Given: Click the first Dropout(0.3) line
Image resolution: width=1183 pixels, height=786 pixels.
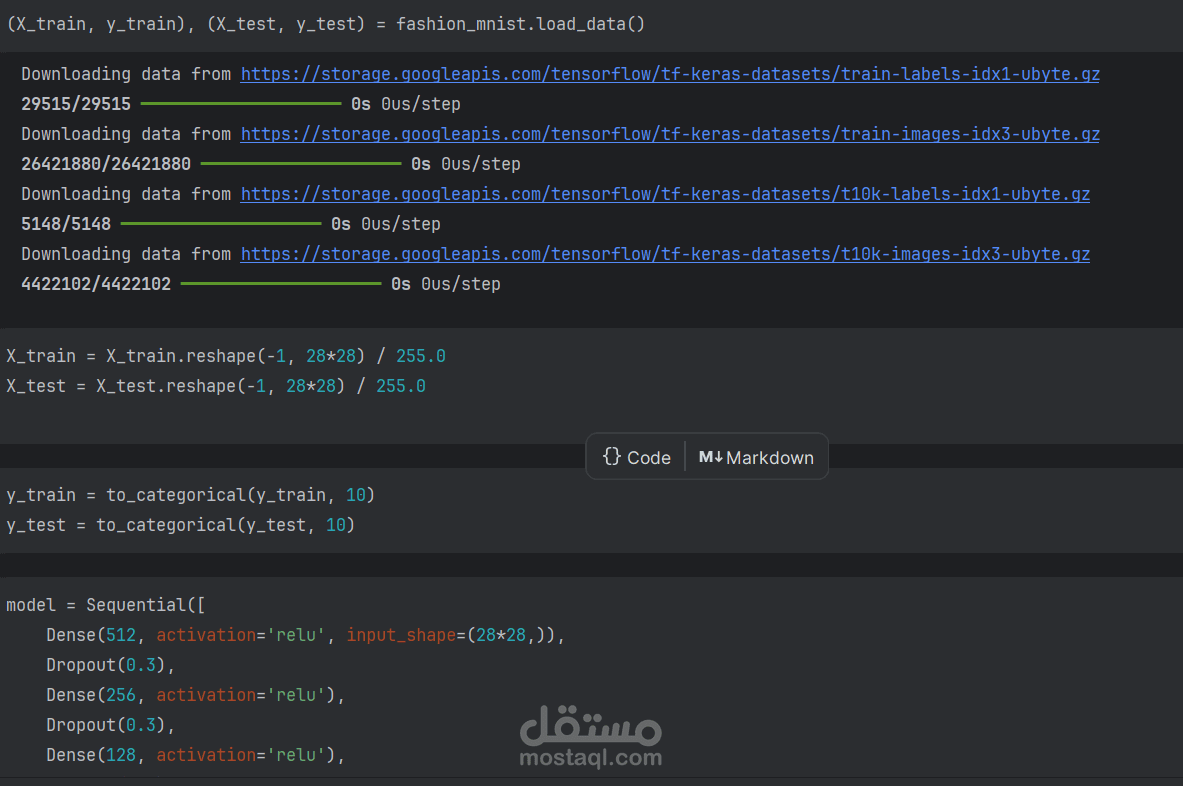Looking at the screenshot, I should tap(110, 665).
